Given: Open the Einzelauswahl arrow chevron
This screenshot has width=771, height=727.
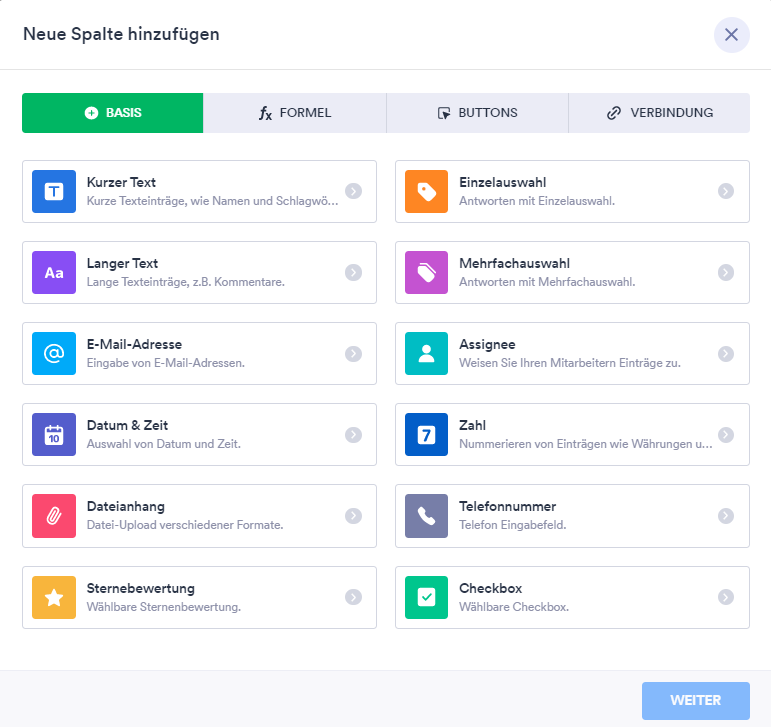Looking at the screenshot, I should [726, 191].
